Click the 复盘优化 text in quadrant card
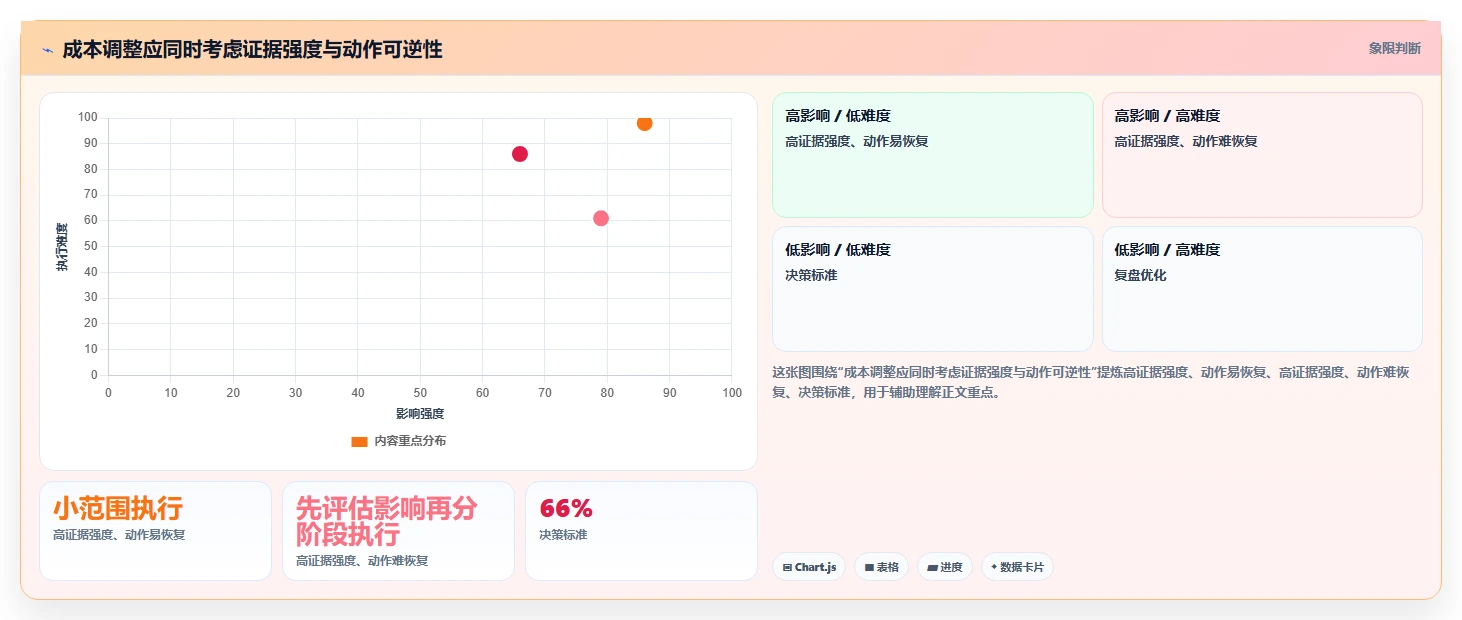 1140,275
